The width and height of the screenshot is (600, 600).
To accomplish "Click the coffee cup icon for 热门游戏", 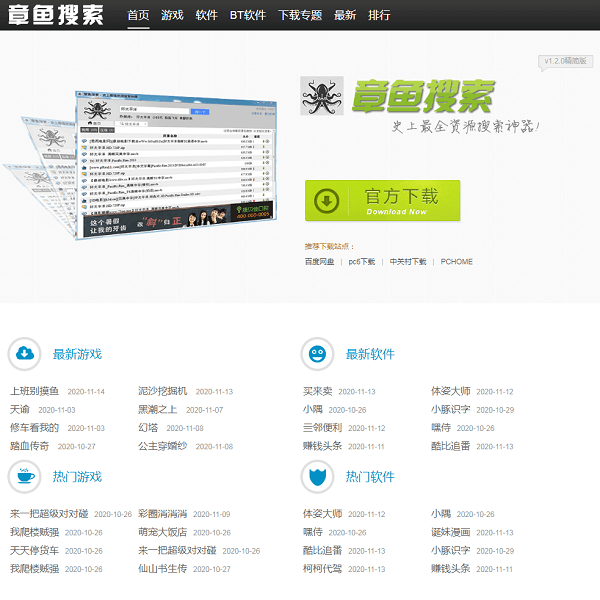I will pos(24,477).
